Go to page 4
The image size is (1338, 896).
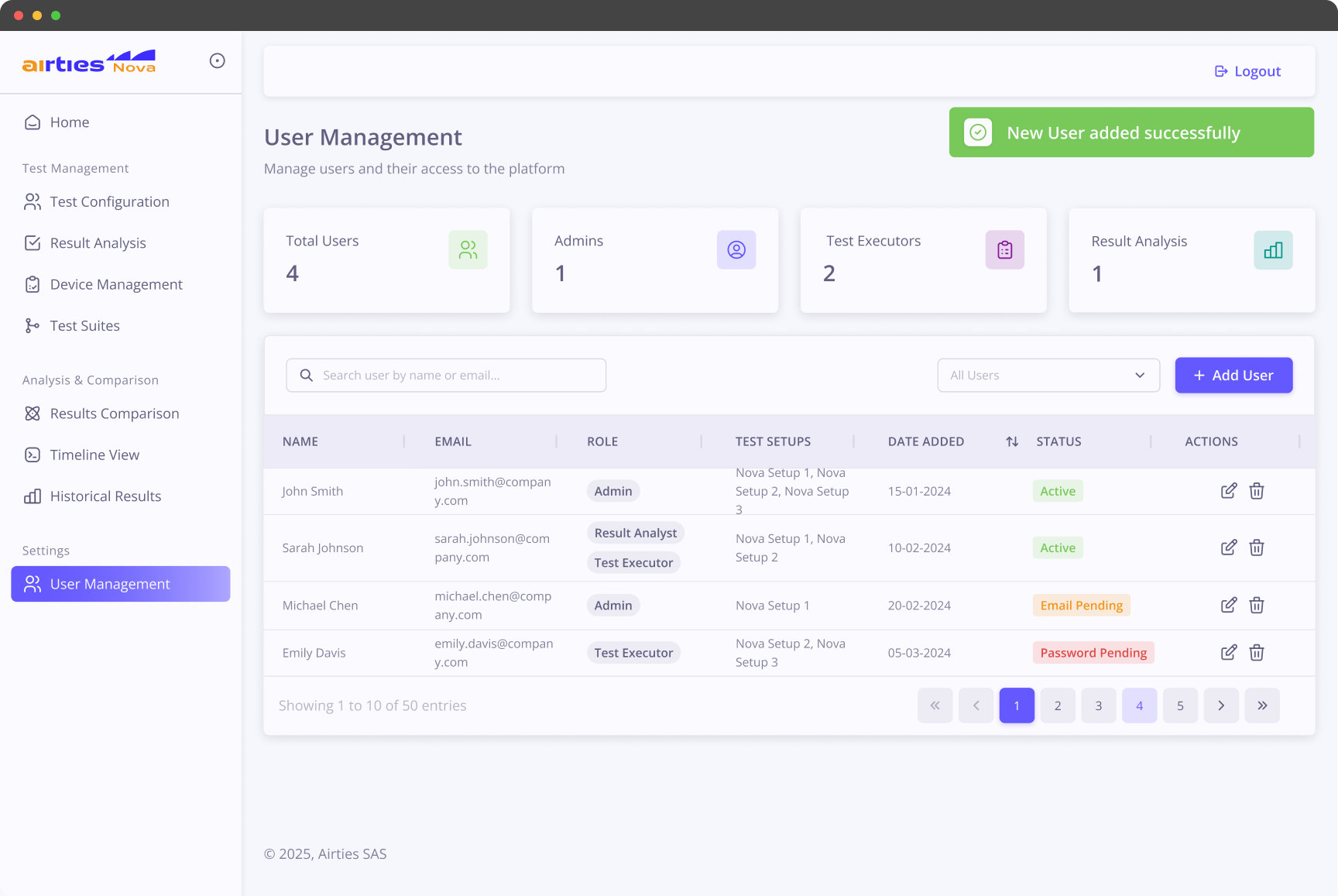1140,705
